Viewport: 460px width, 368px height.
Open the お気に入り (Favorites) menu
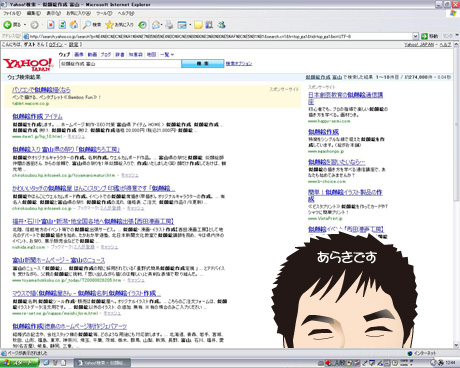click(x=78, y=13)
